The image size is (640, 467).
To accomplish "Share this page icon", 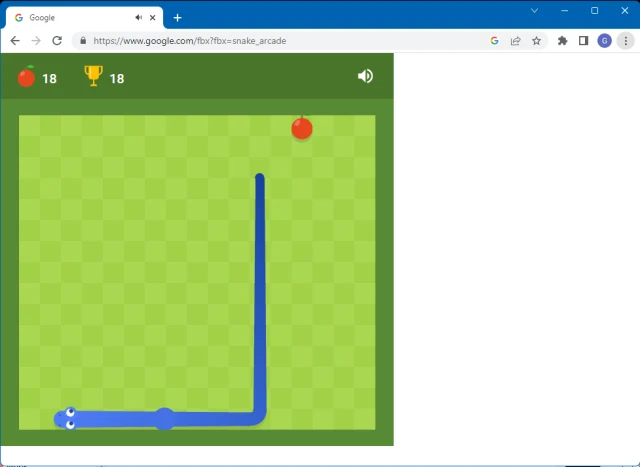I will click(x=516, y=40).
